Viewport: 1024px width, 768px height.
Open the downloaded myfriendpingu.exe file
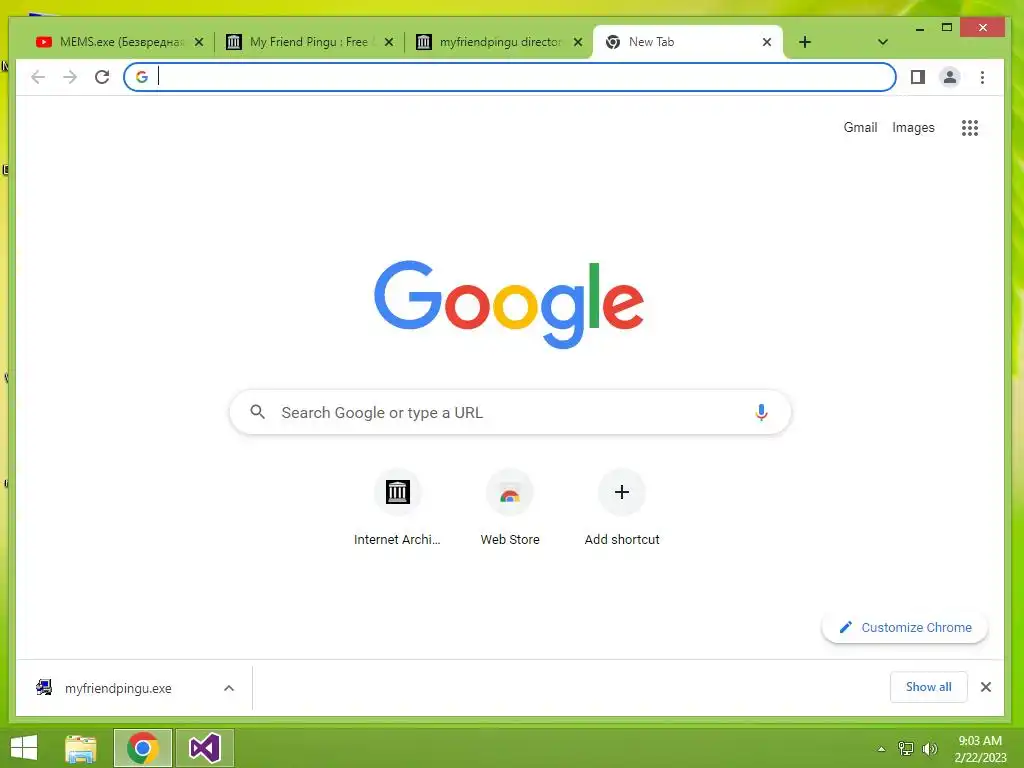(x=118, y=688)
